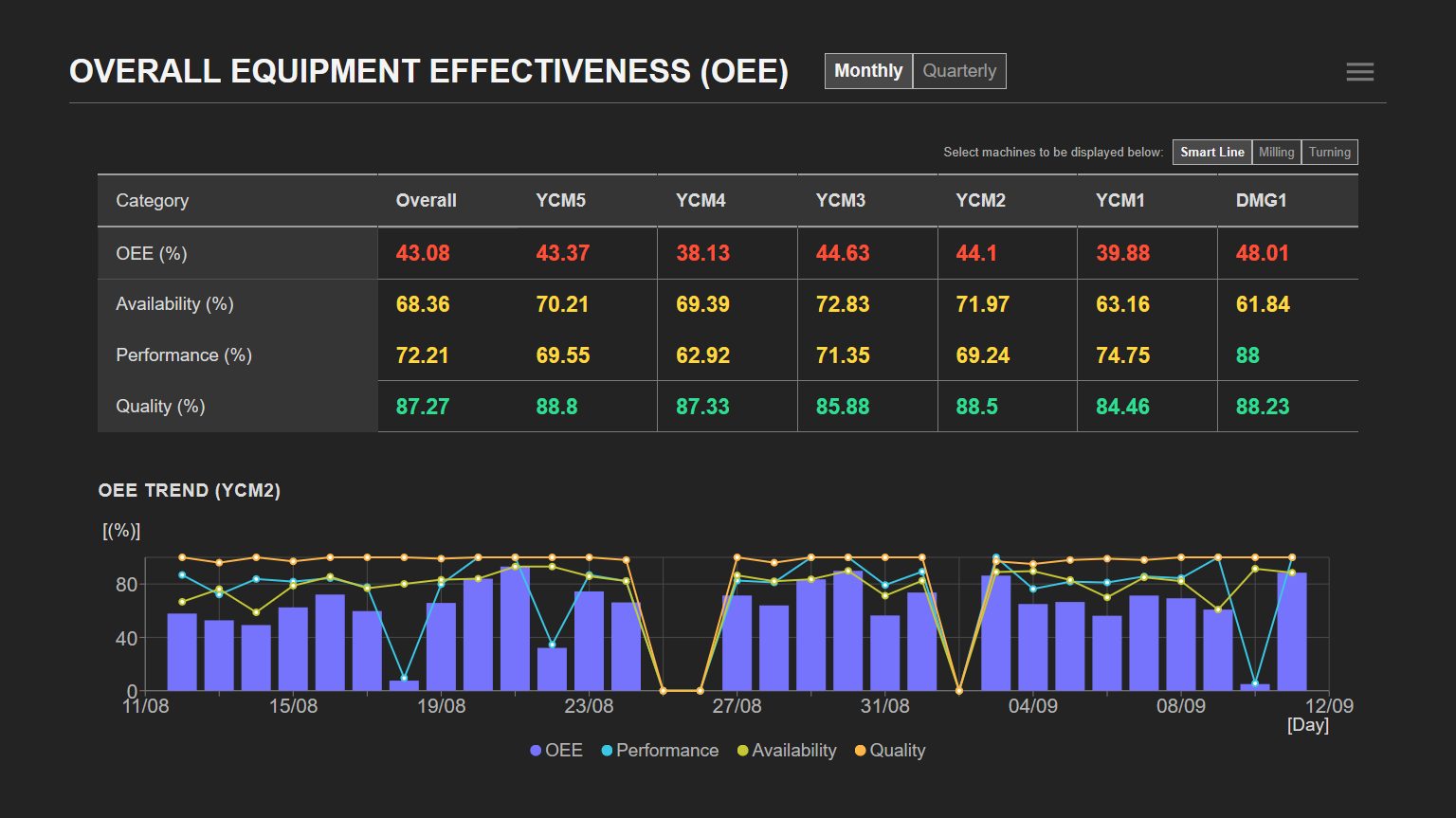Screen dimensions: 1456x818
Task: Click the Overall OEE value 43.08
Action: pyautogui.click(x=423, y=254)
